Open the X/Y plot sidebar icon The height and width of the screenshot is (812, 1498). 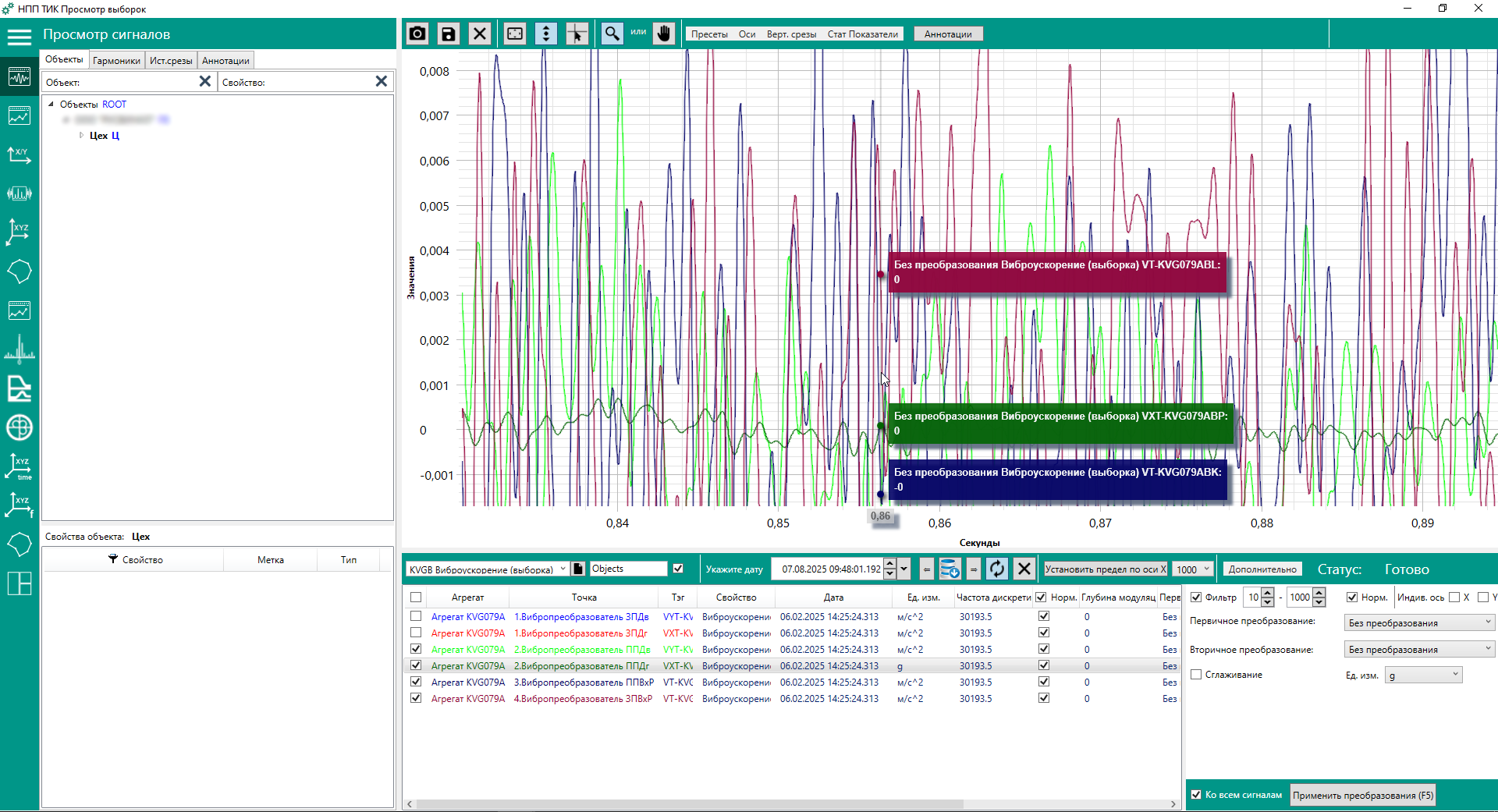point(20,154)
